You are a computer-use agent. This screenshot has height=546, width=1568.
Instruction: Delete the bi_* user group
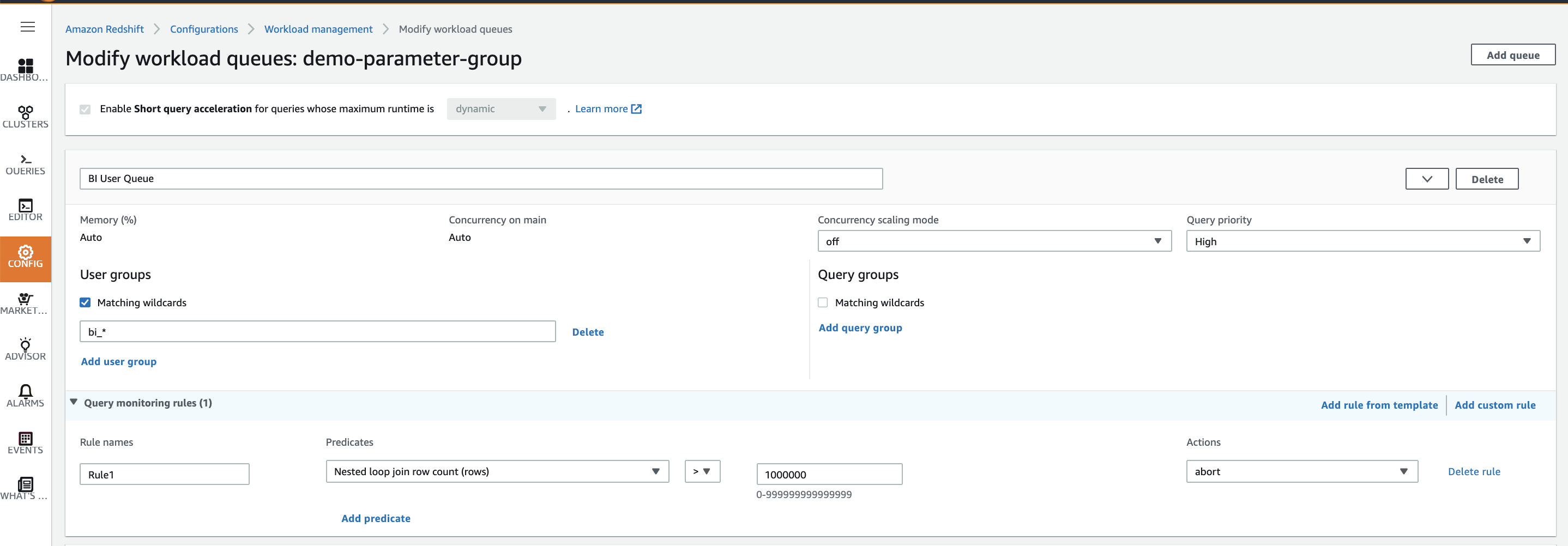point(588,332)
